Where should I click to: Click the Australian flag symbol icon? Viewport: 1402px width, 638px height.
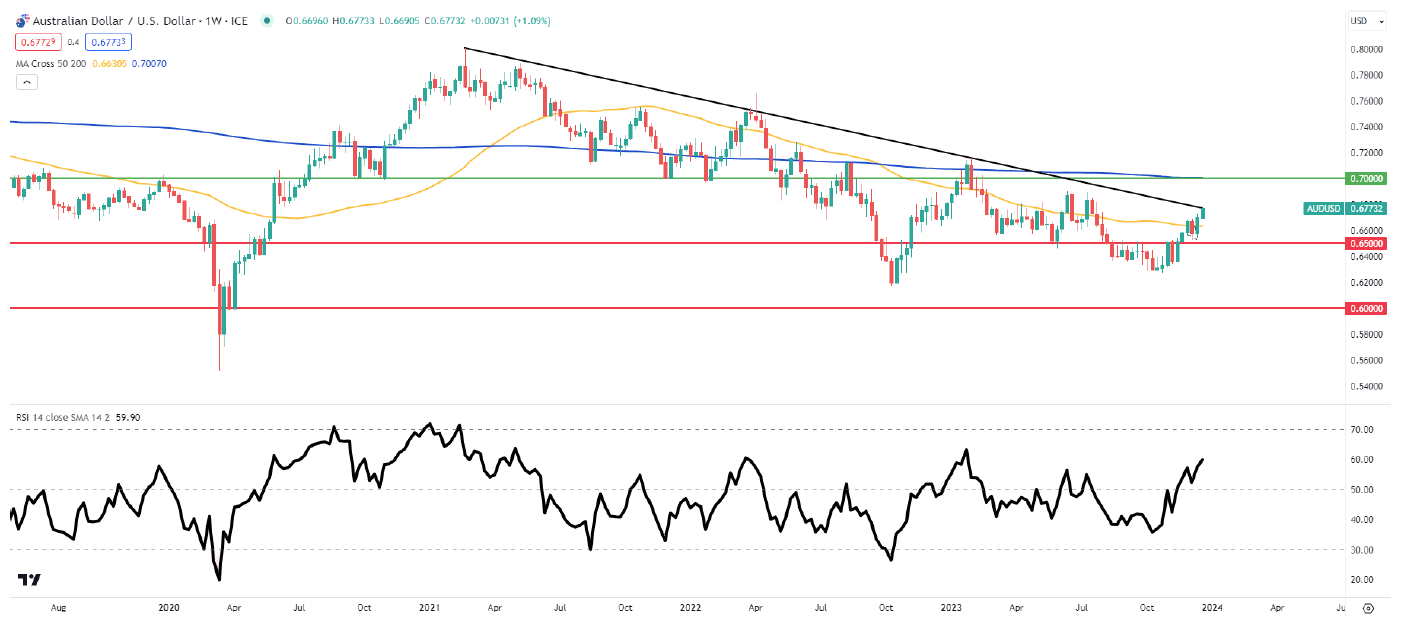point(22,21)
